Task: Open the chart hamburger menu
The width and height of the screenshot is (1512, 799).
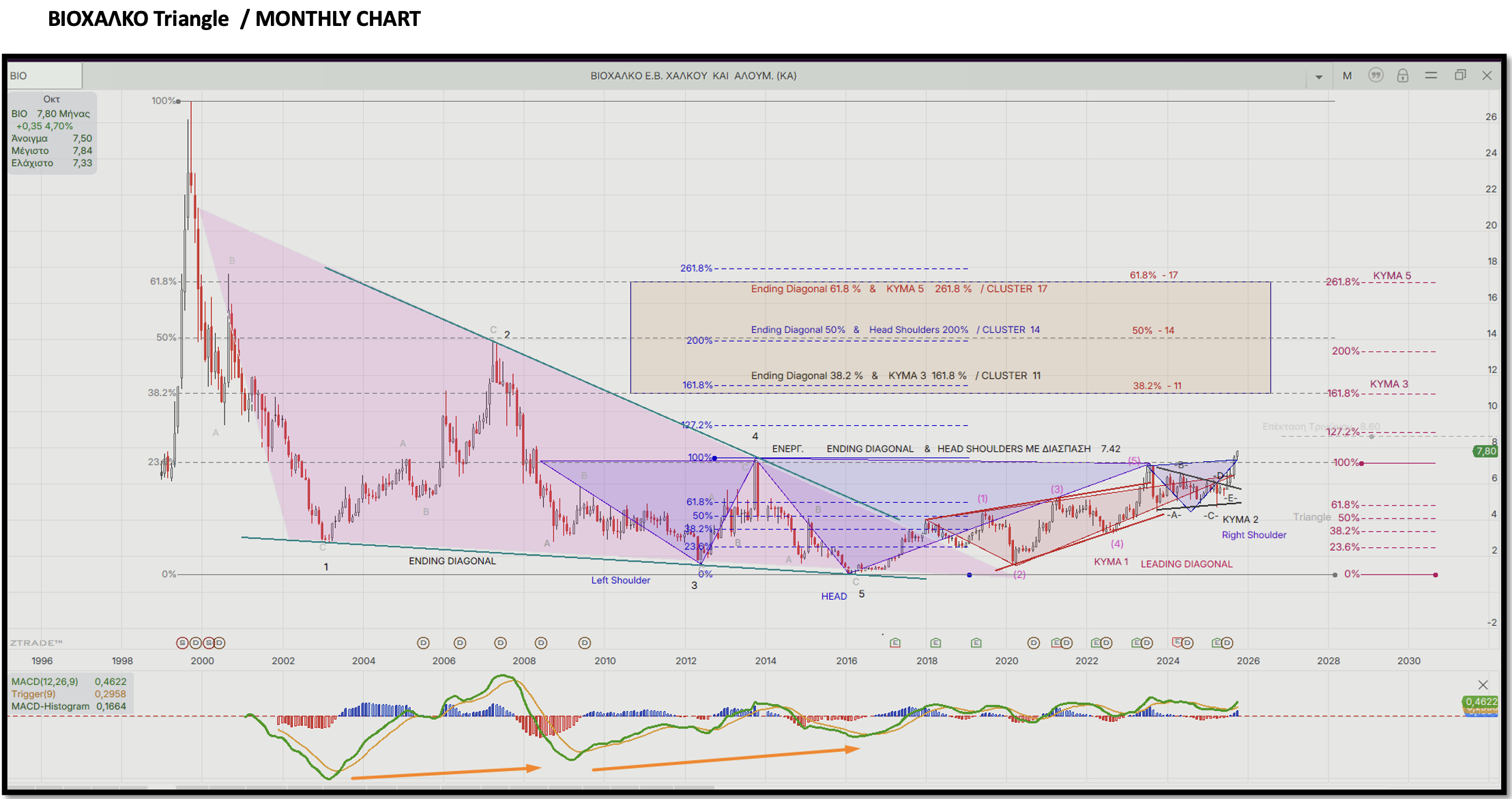Action: click(x=1431, y=76)
